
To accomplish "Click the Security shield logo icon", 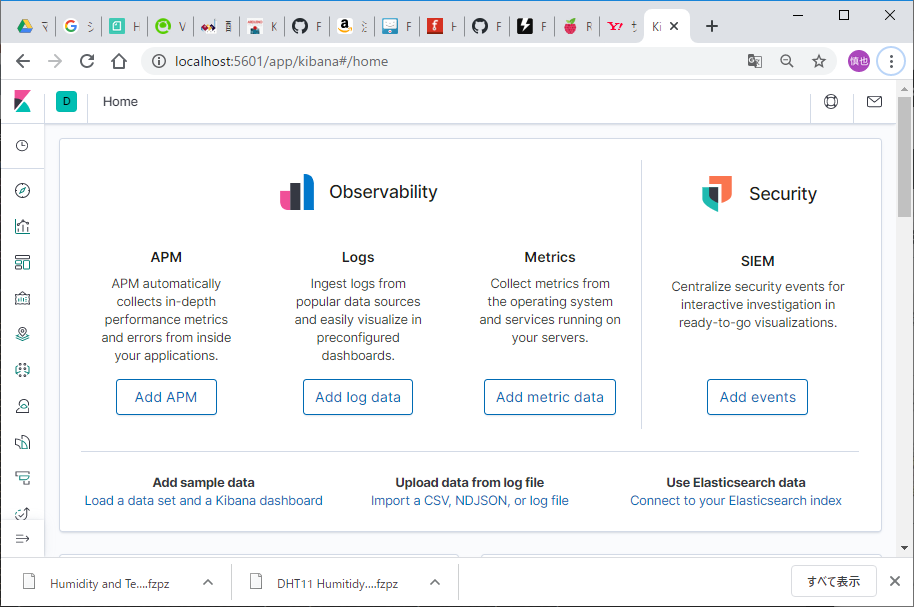I will coord(717,193).
